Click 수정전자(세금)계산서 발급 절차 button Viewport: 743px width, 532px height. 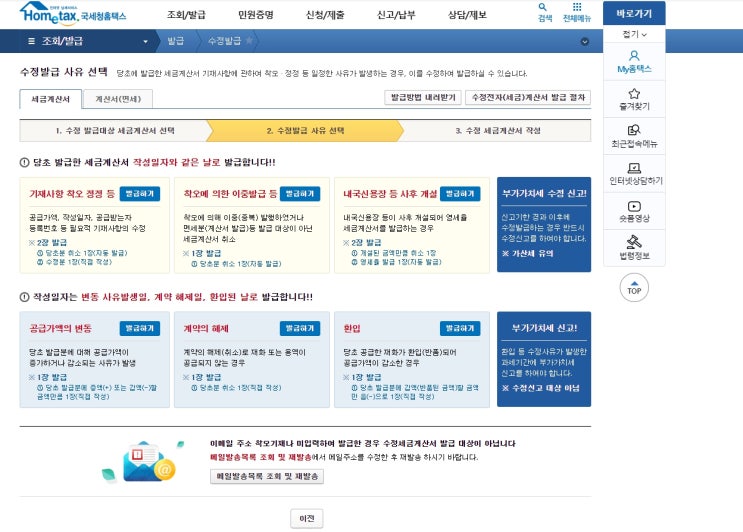point(528,98)
